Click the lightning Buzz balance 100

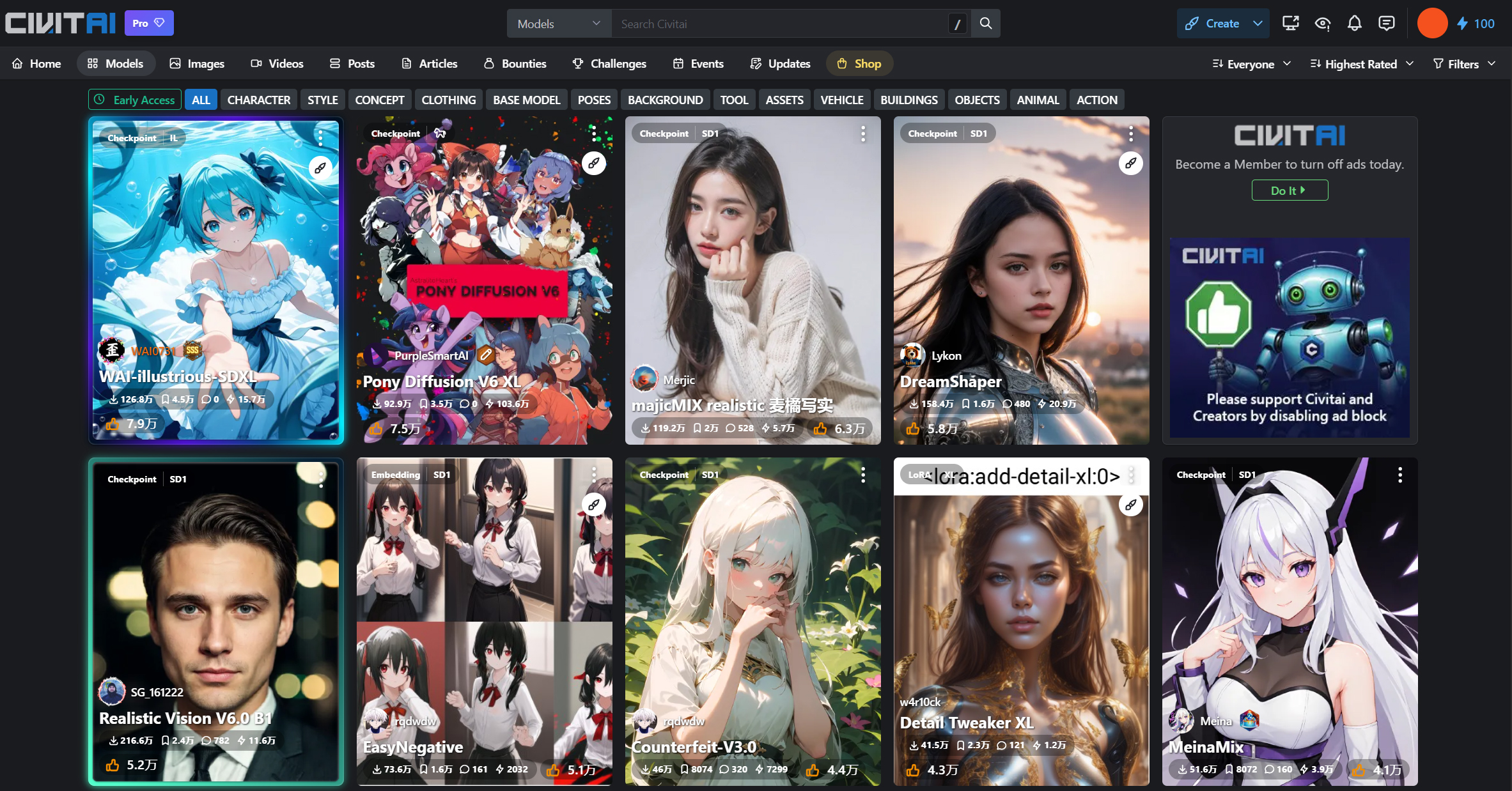tap(1476, 24)
